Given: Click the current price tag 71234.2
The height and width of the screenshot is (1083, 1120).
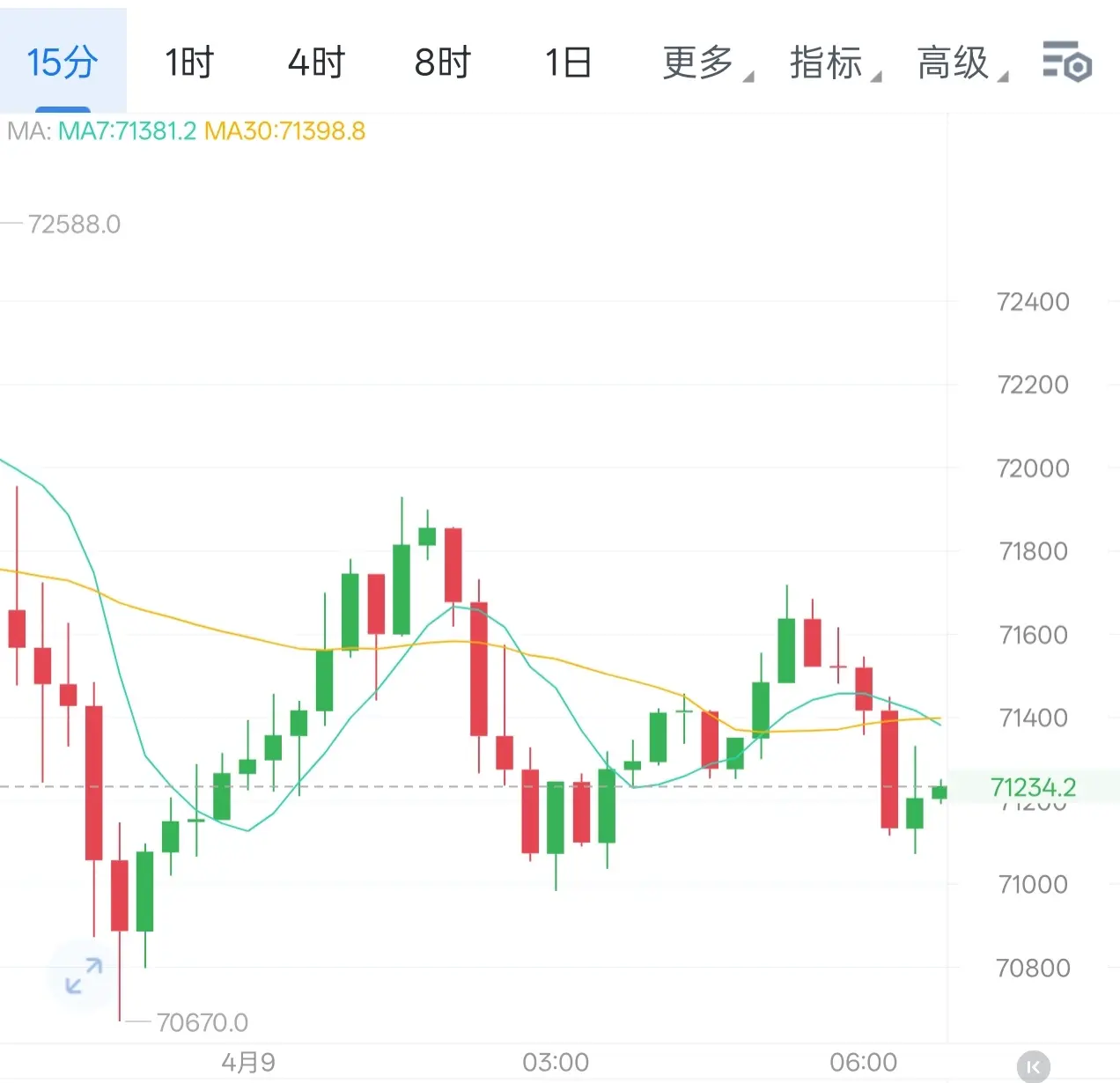Looking at the screenshot, I should coord(1032,787).
